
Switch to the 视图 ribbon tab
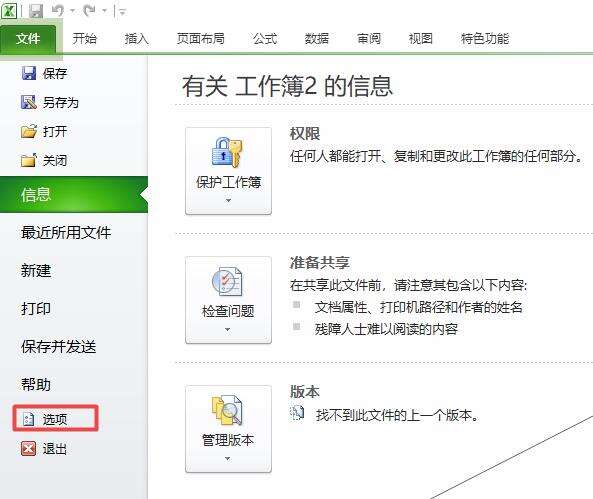(421, 39)
